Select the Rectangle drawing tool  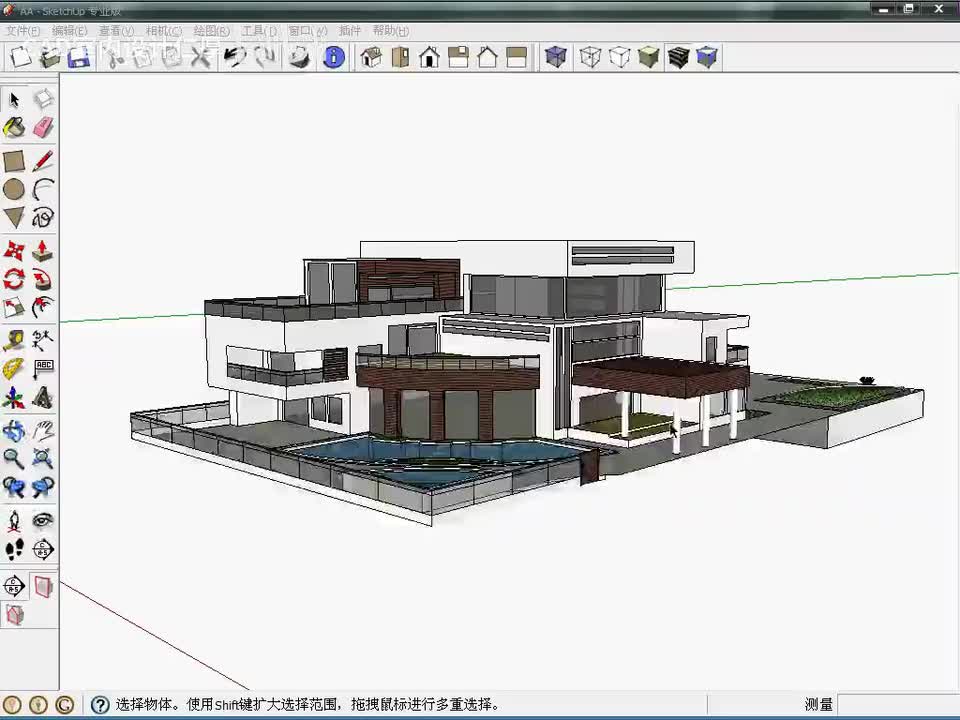(x=14, y=161)
